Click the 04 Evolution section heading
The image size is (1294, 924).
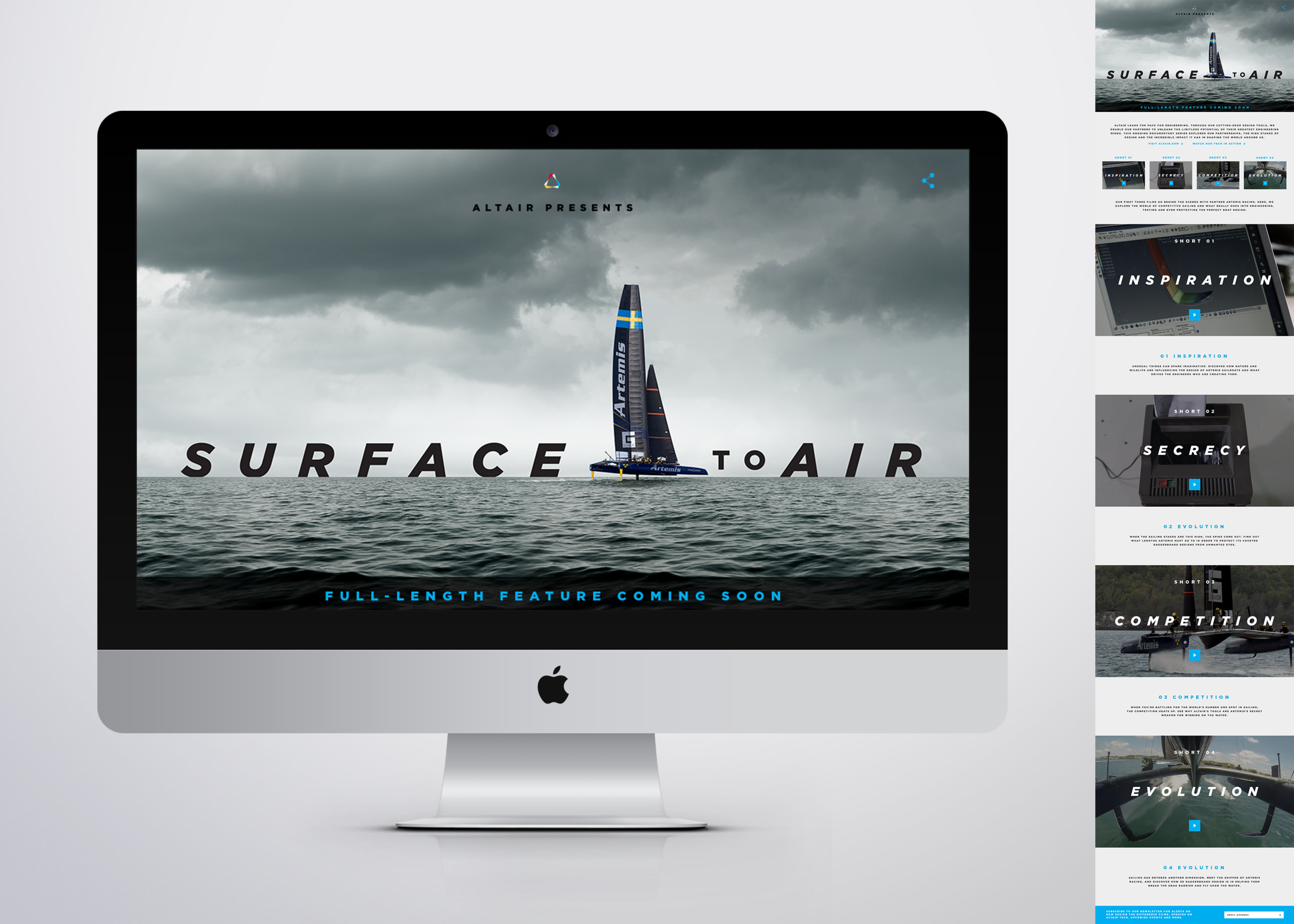tap(1195, 868)
